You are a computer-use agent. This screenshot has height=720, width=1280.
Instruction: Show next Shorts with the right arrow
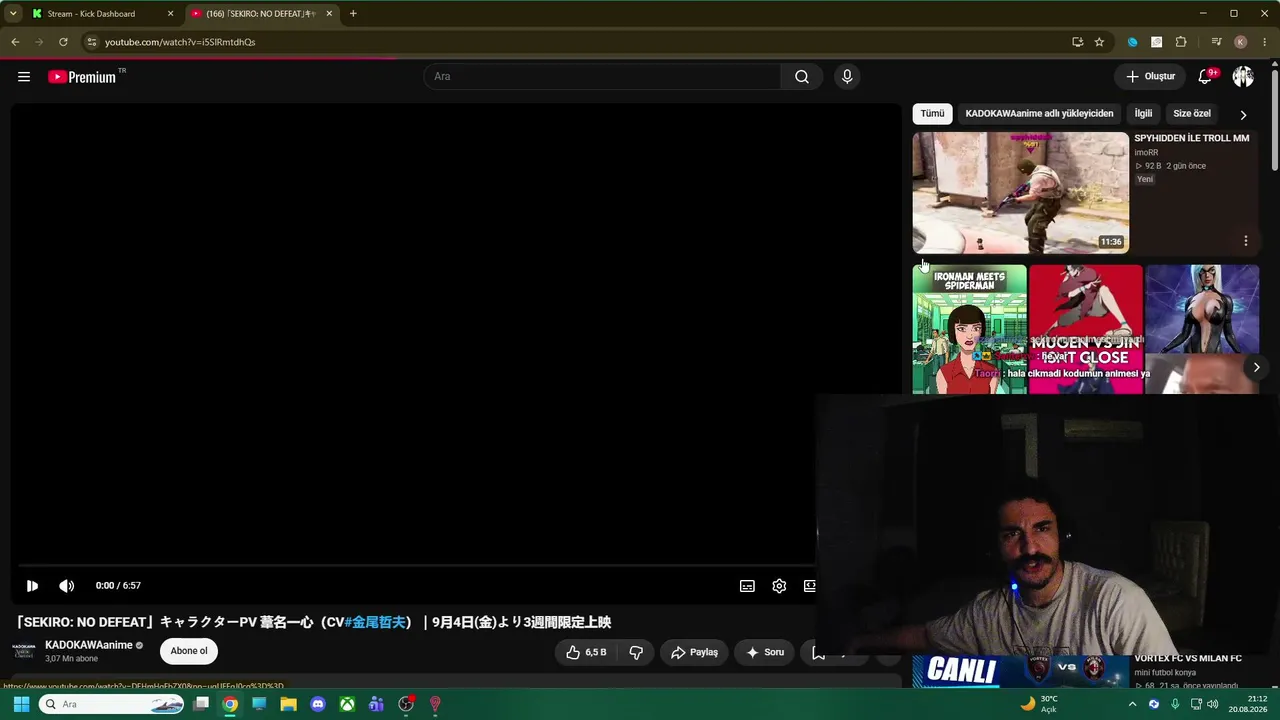point(1256,368)
